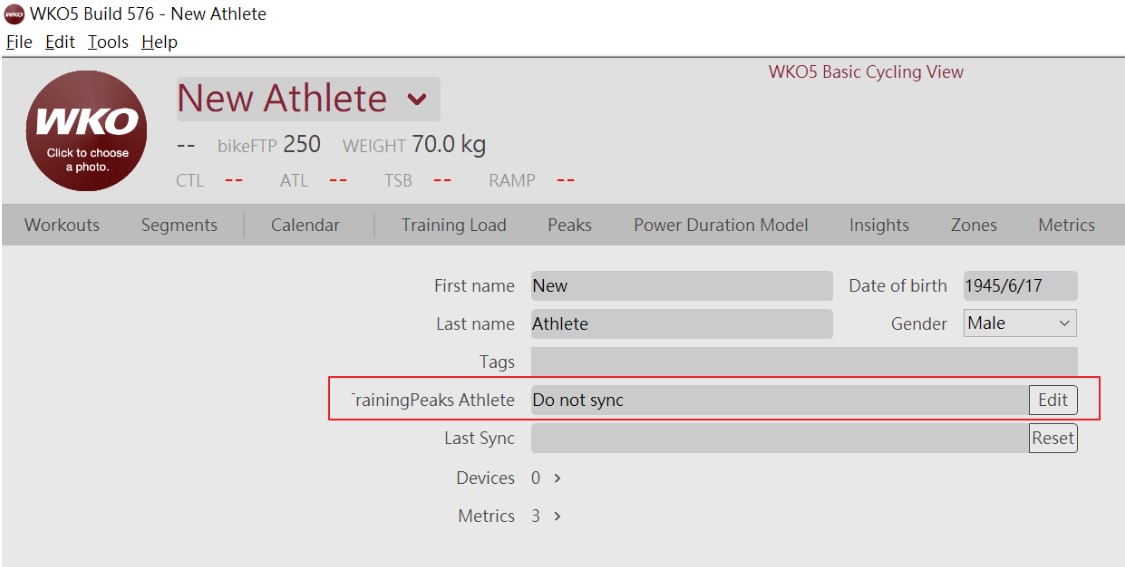Open the Gender dropdown showing Male
Screen dimensions: 1125x567
(1020, 323)
